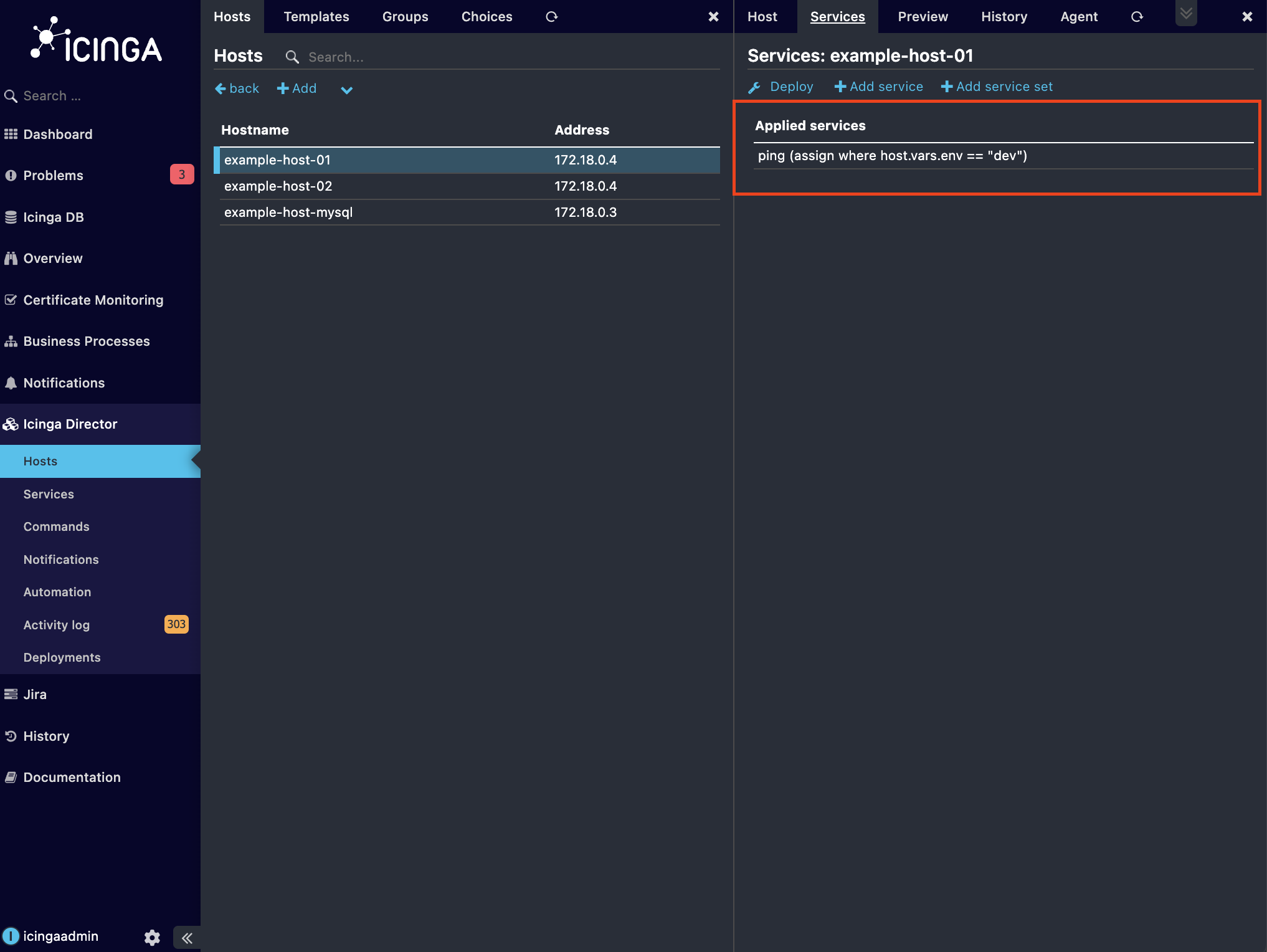
Task: Expand the tab overflow chevron menu
Action: 1186,13
